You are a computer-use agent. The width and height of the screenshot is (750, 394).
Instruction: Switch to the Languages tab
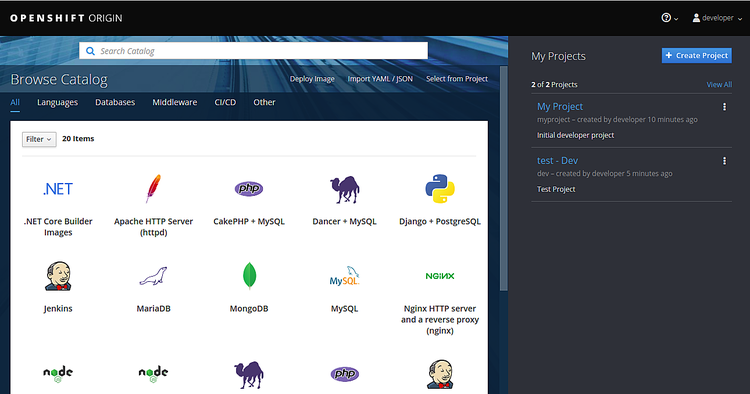pyautogui.click(x=57, y=102)
